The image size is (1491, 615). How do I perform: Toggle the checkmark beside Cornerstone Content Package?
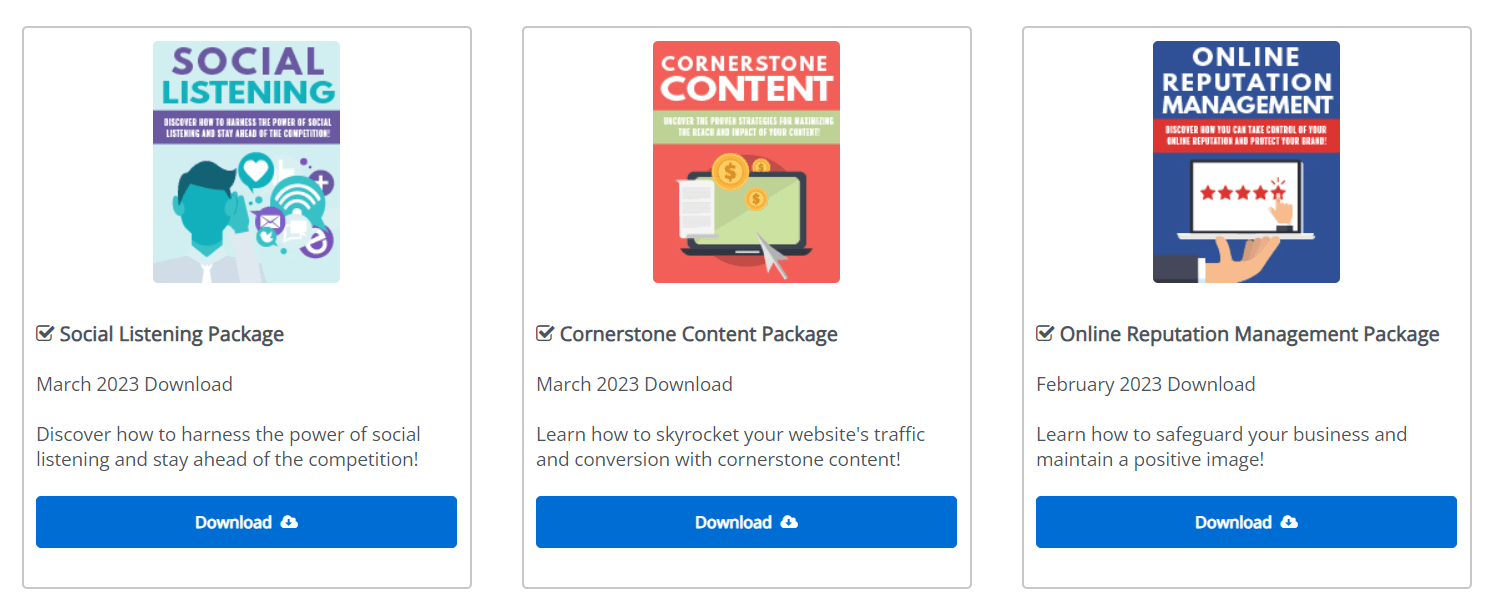point(545,334)
